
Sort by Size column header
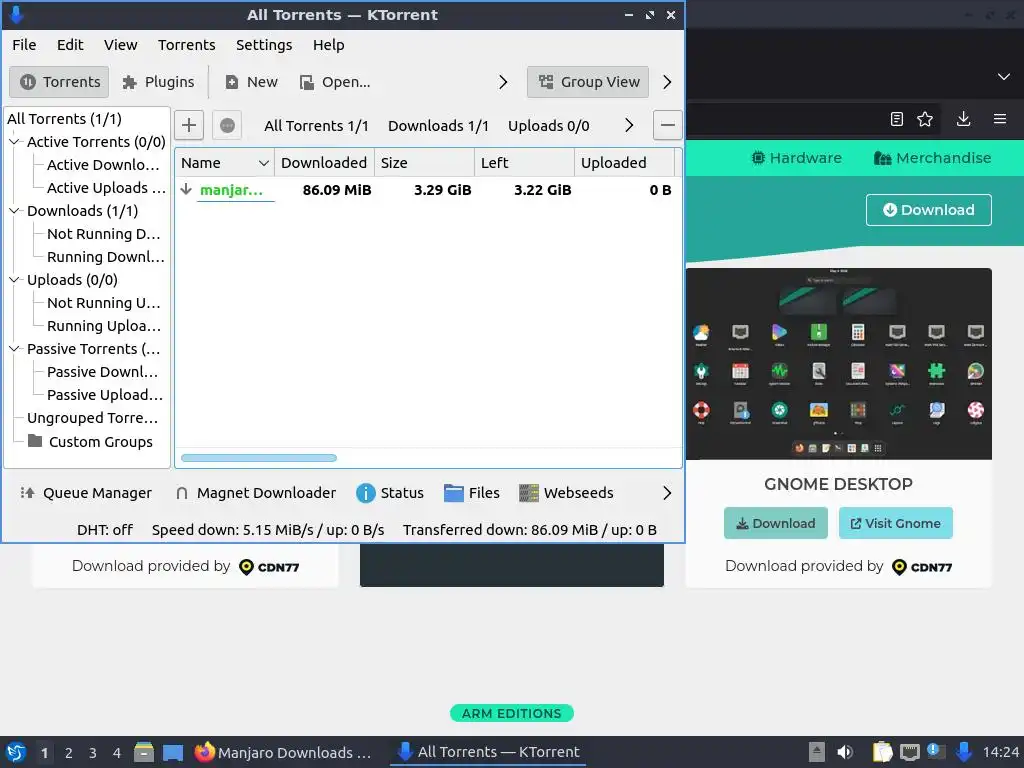point(424,163)
